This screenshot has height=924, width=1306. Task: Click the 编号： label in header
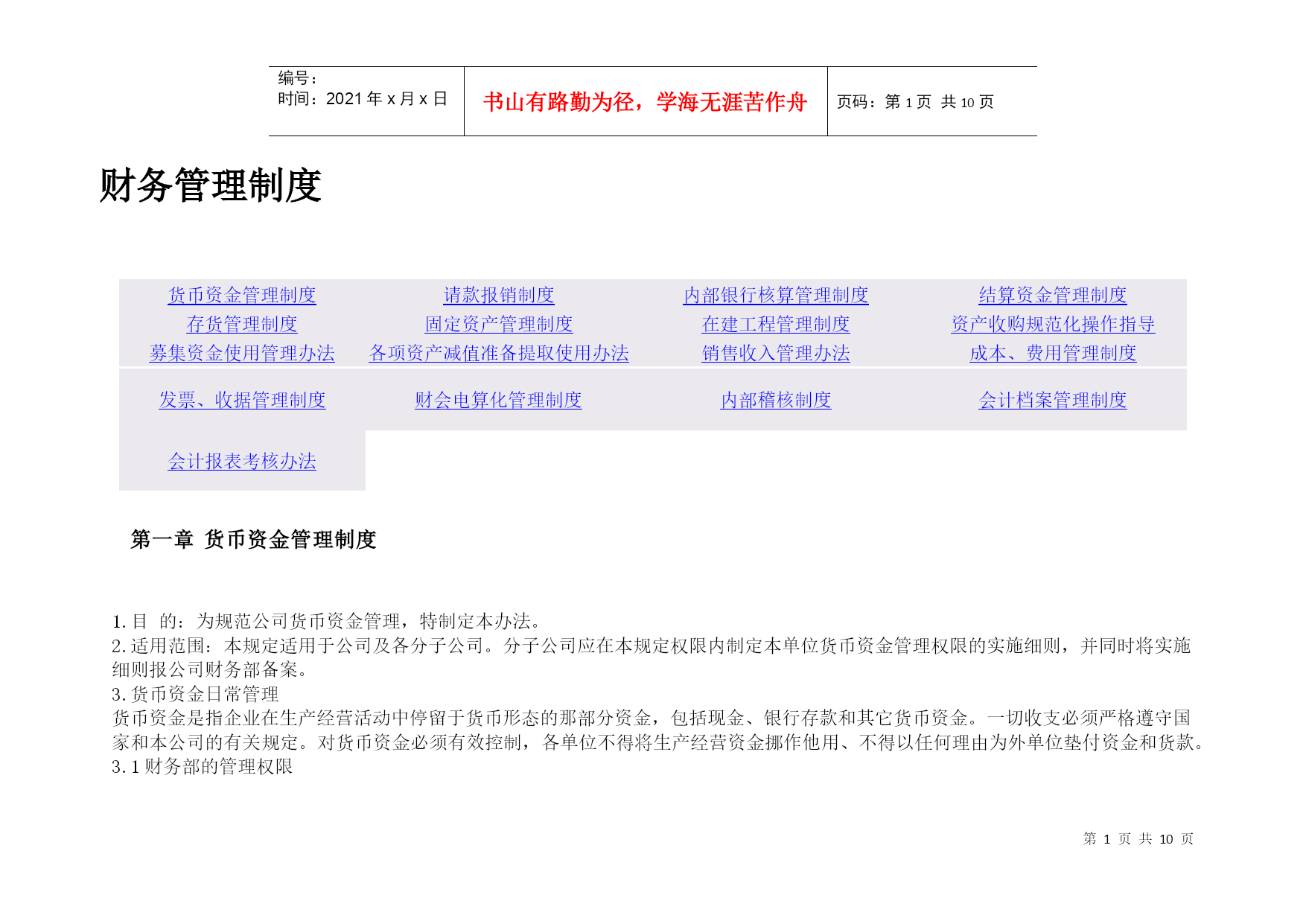click(x=298, y=78)
